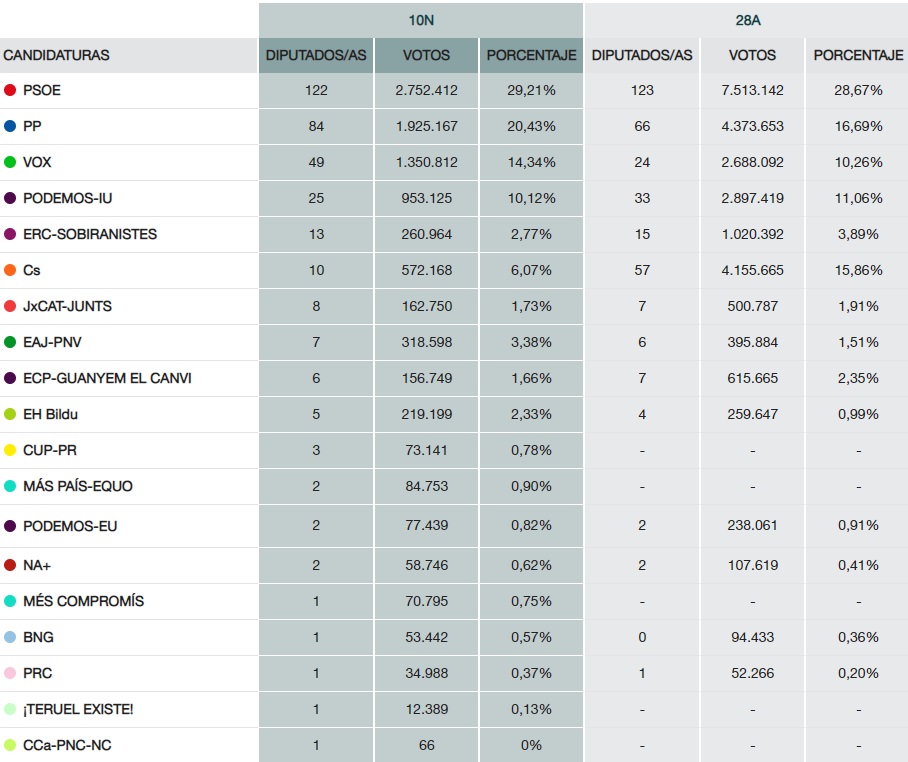Click the turquoise dot beside MÁS PAÍS-EQUO
This screenshot has width=908, height=762.
coord(10,486)
